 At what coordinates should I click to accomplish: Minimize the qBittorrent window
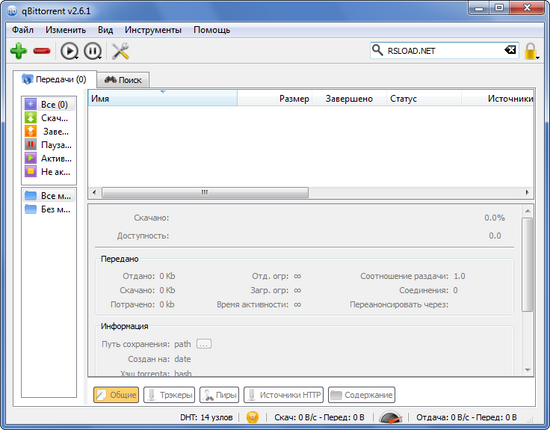coord(479,8)
